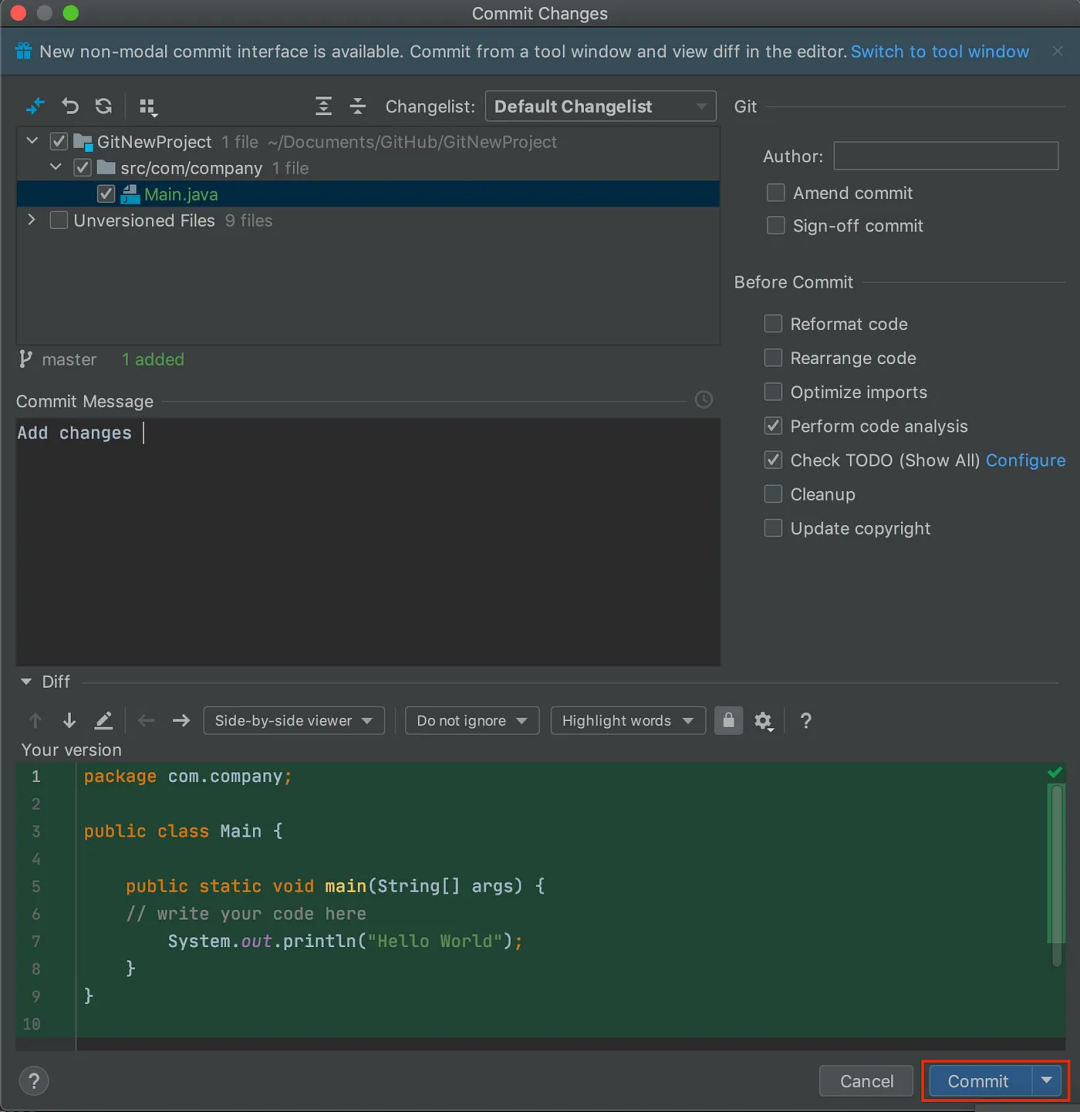Click the Configure link for TODO
This screenshot has height=1112, width=1080.
point(1025,460)
